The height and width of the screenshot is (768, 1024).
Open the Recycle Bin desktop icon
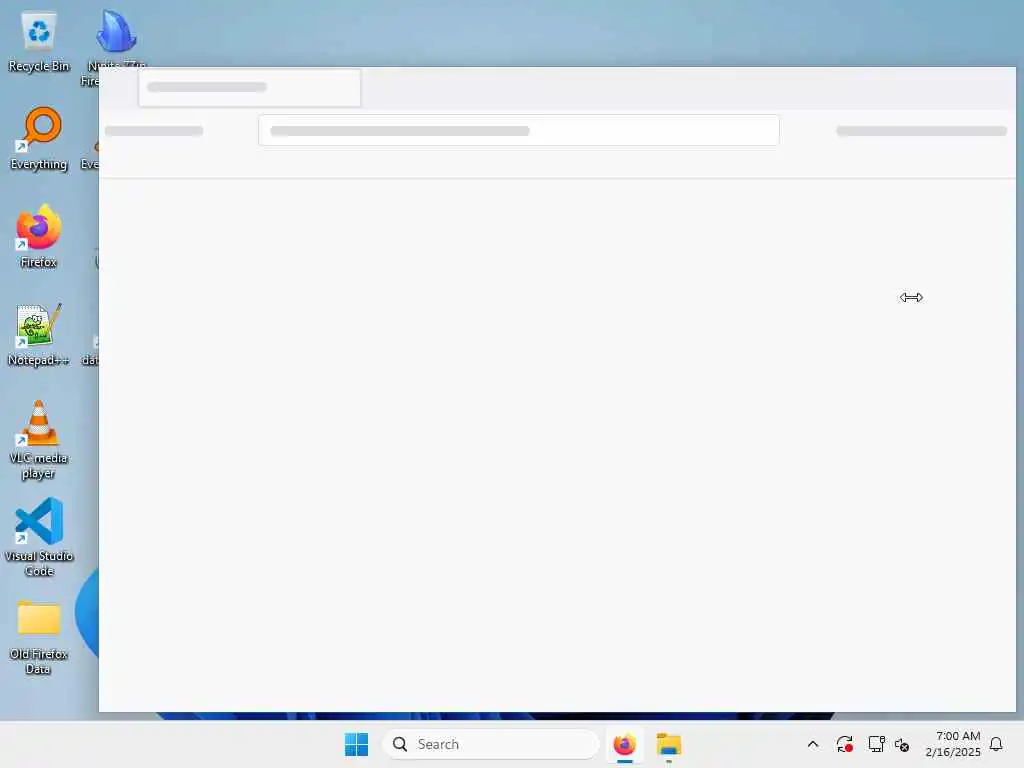click(x=39, y=40)
